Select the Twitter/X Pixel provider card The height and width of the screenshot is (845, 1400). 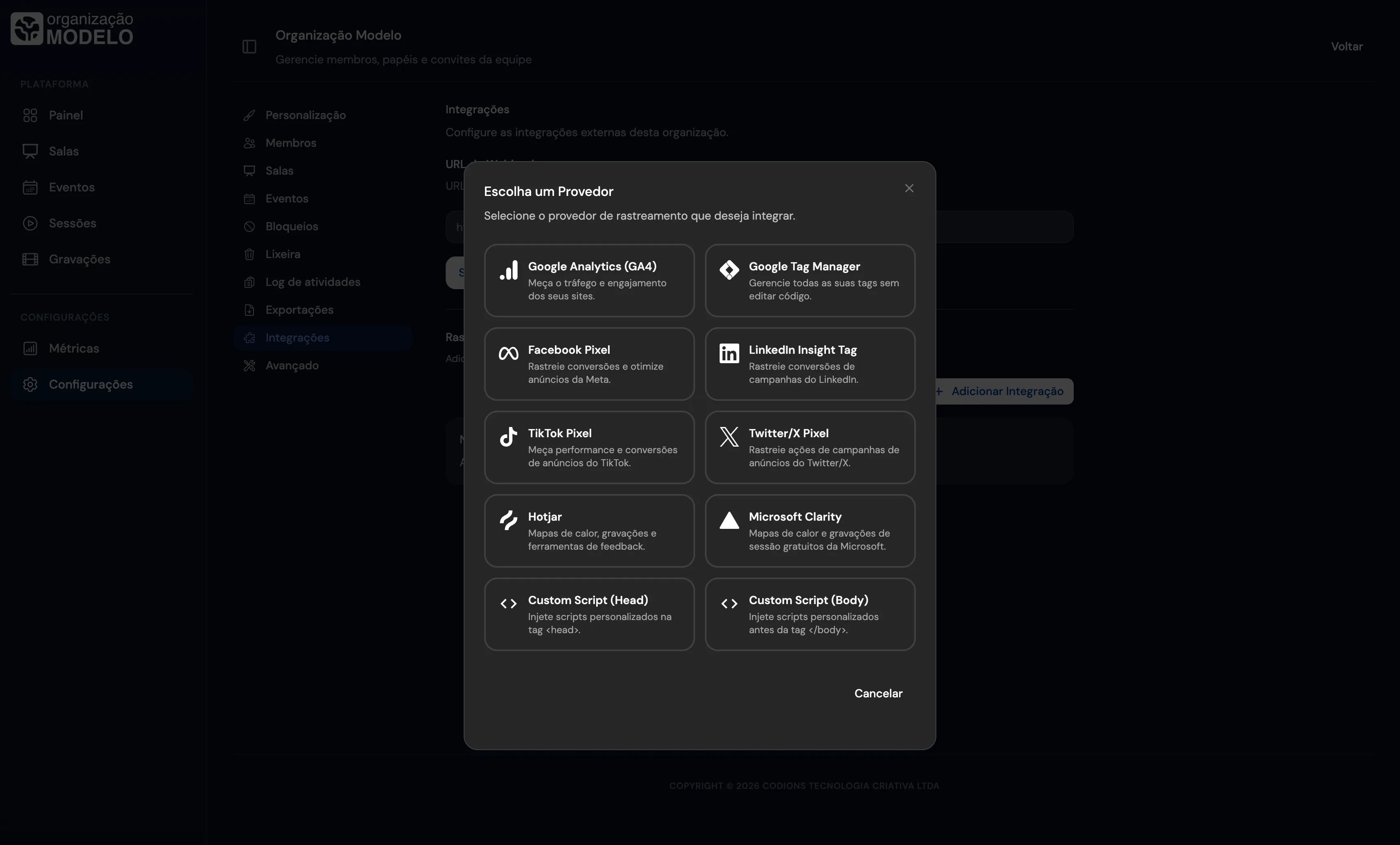pos(810,448)
